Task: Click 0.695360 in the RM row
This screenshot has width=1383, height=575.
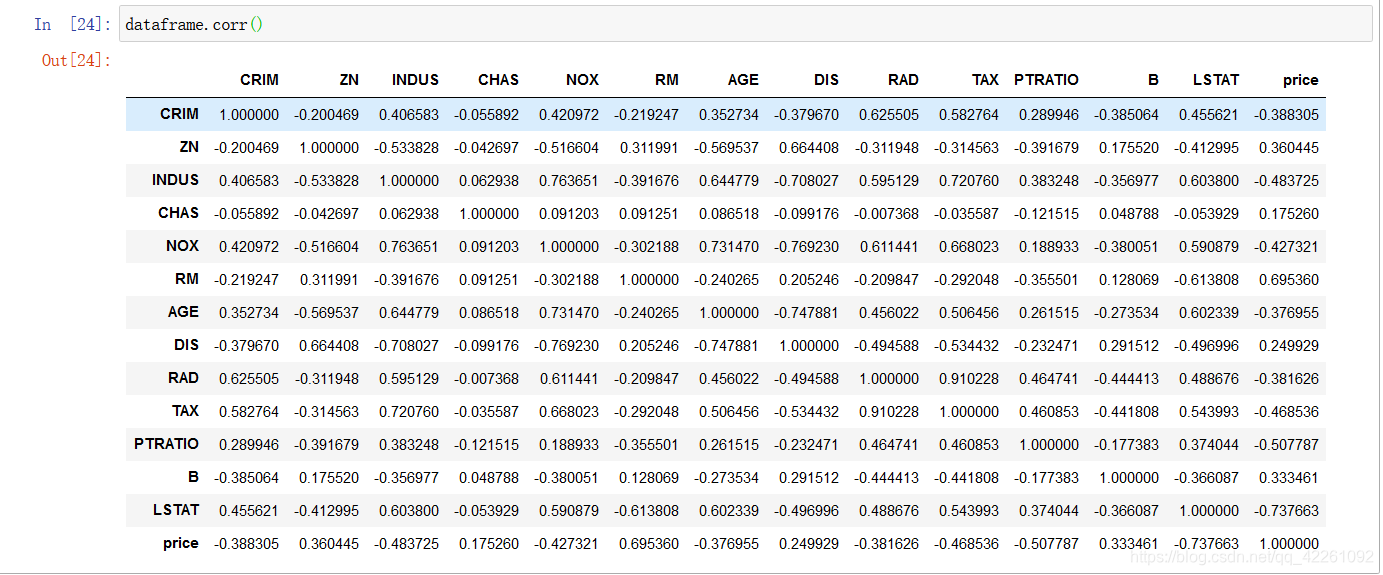Action: pyautogui.click(x=1289, y=280)
